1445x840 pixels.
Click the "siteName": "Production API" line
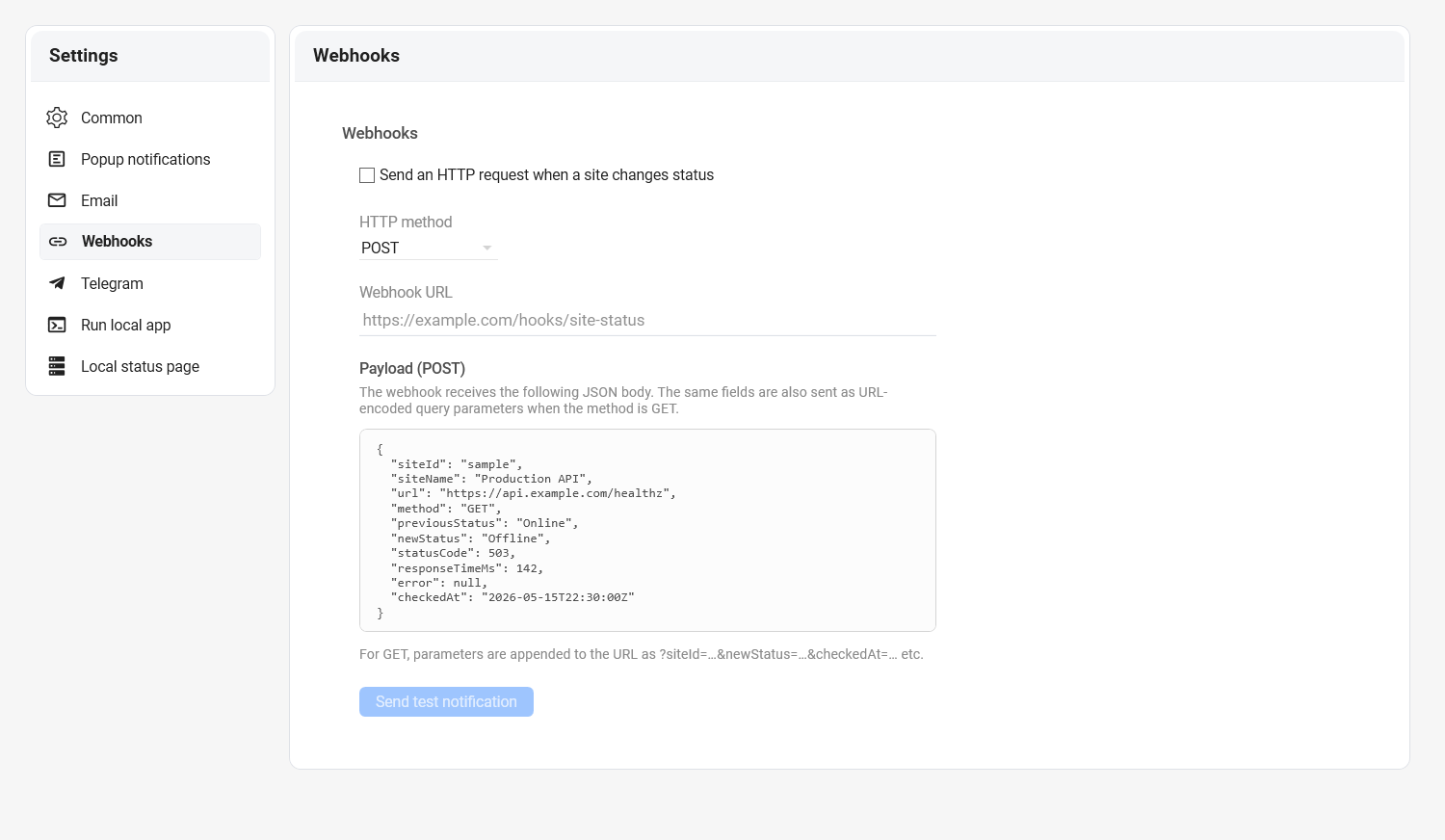491,479
